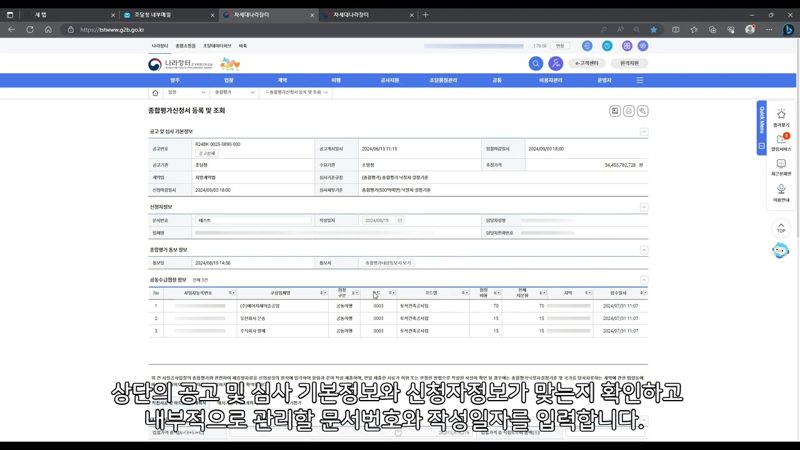Open the chatbot mascot icon

pyautogui.click(x=780, y=251)
